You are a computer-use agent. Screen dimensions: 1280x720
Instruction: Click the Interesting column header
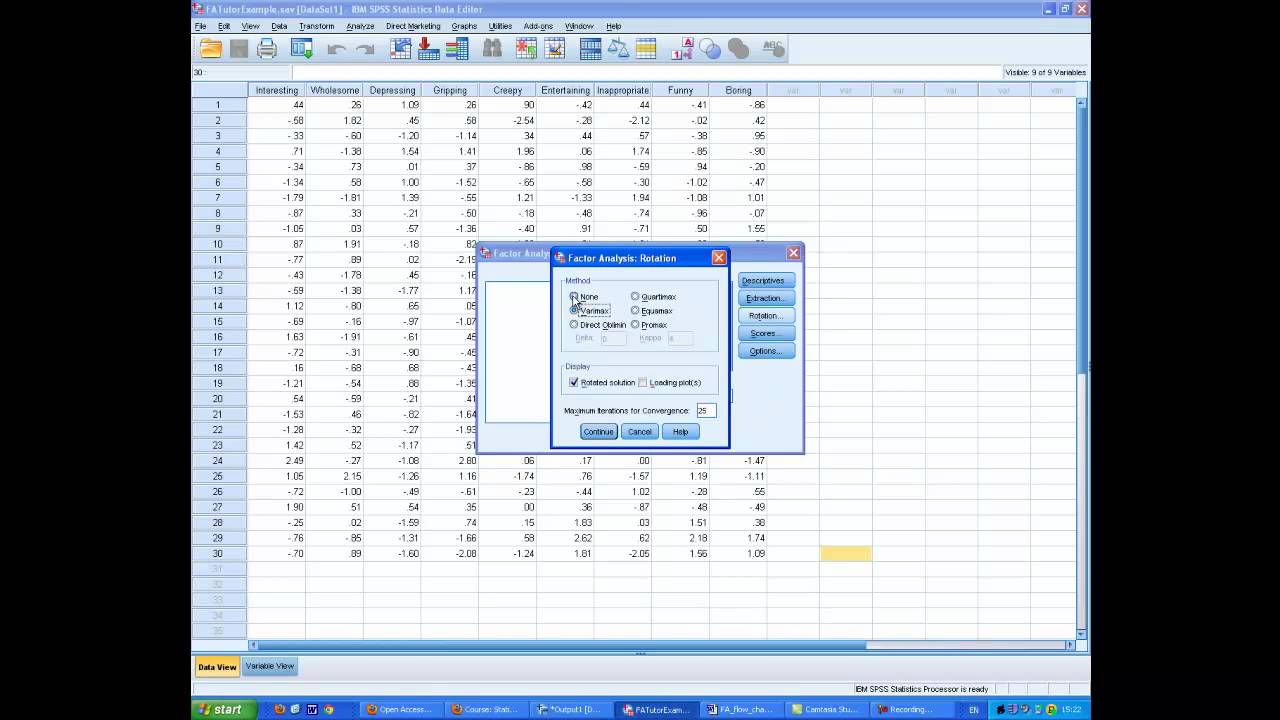[x=276, y=90]
